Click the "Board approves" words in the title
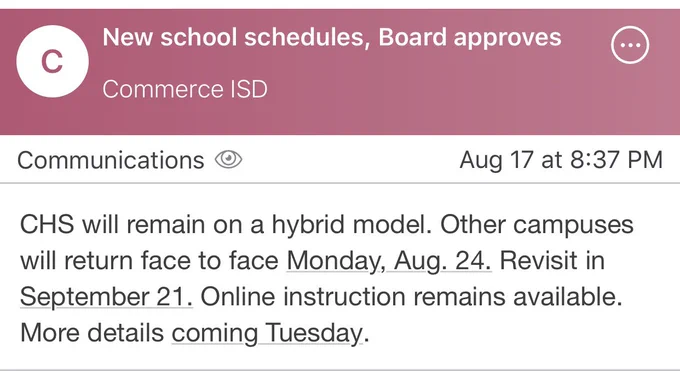Image resolution: width=680 pixels, height=371 pixels. 470,37
